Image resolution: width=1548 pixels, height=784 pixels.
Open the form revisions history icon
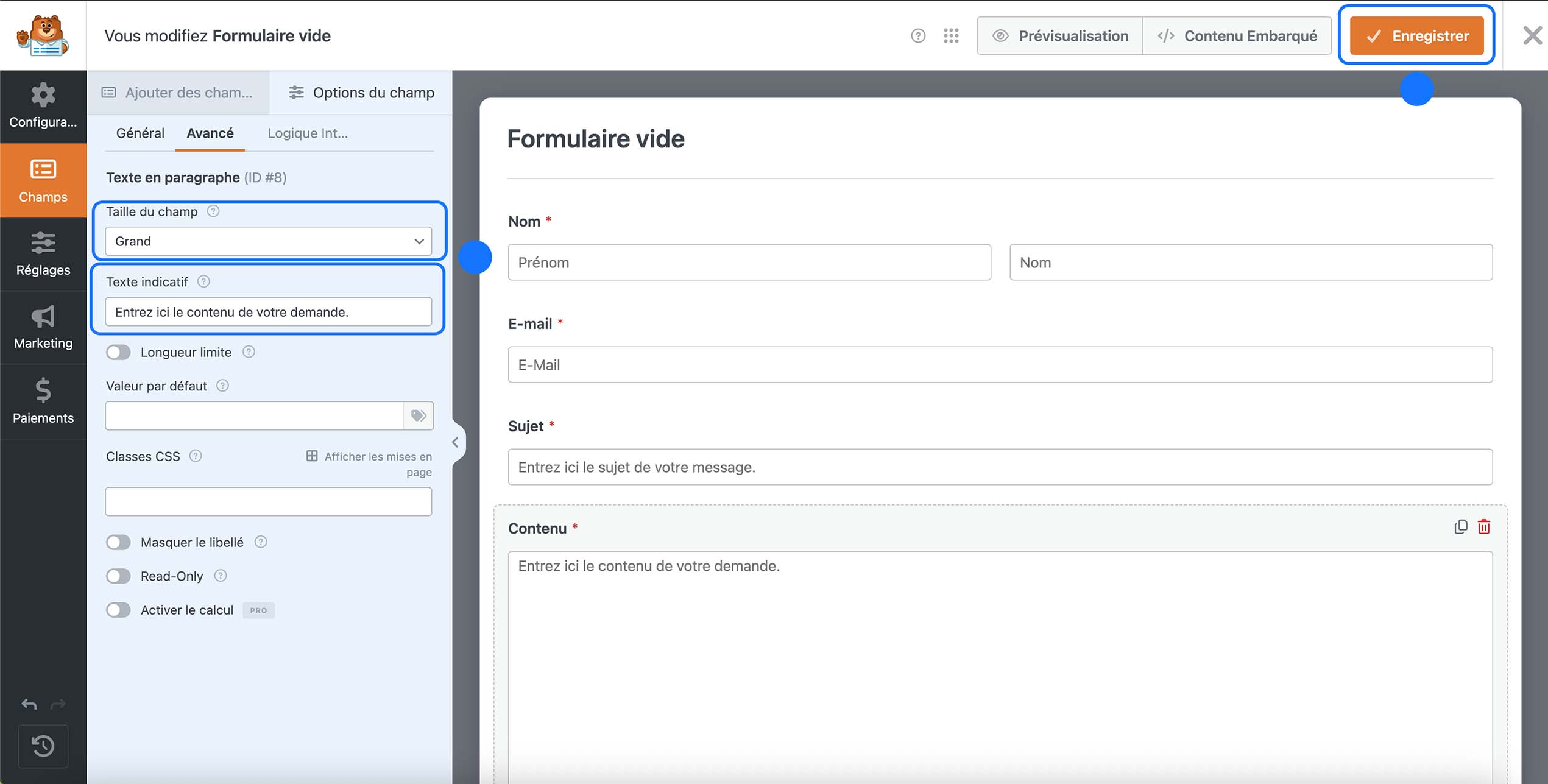43,746
